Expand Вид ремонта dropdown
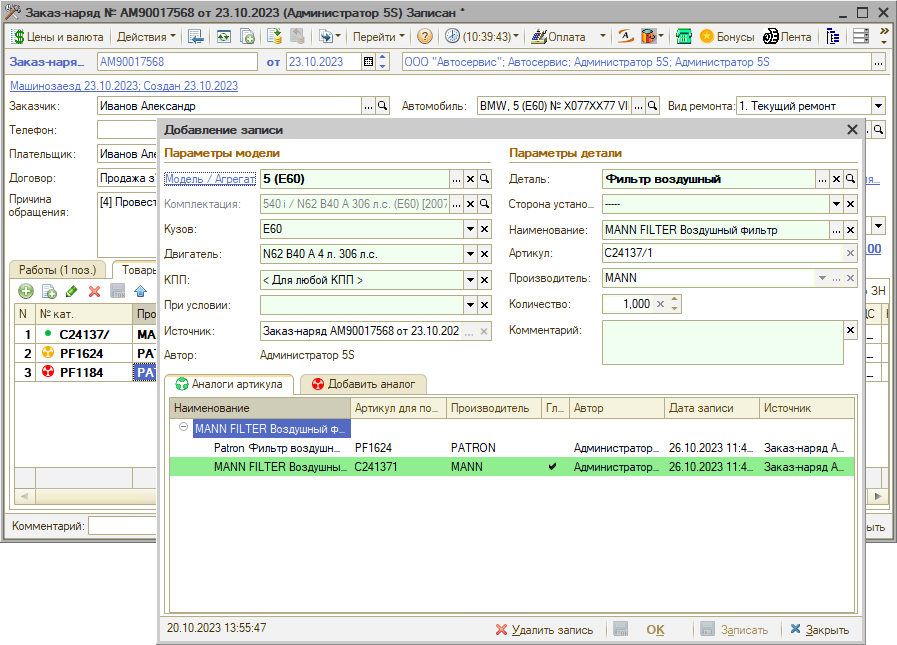 click(x=878, y=106)
